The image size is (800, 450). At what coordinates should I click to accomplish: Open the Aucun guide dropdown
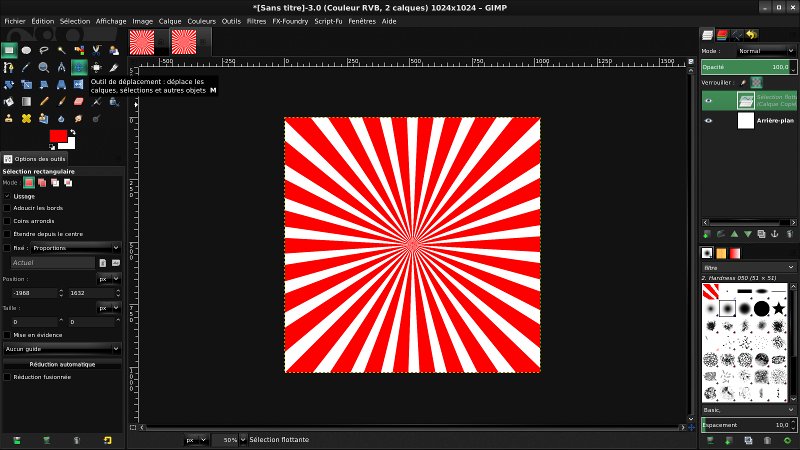[x=62, y=349]
